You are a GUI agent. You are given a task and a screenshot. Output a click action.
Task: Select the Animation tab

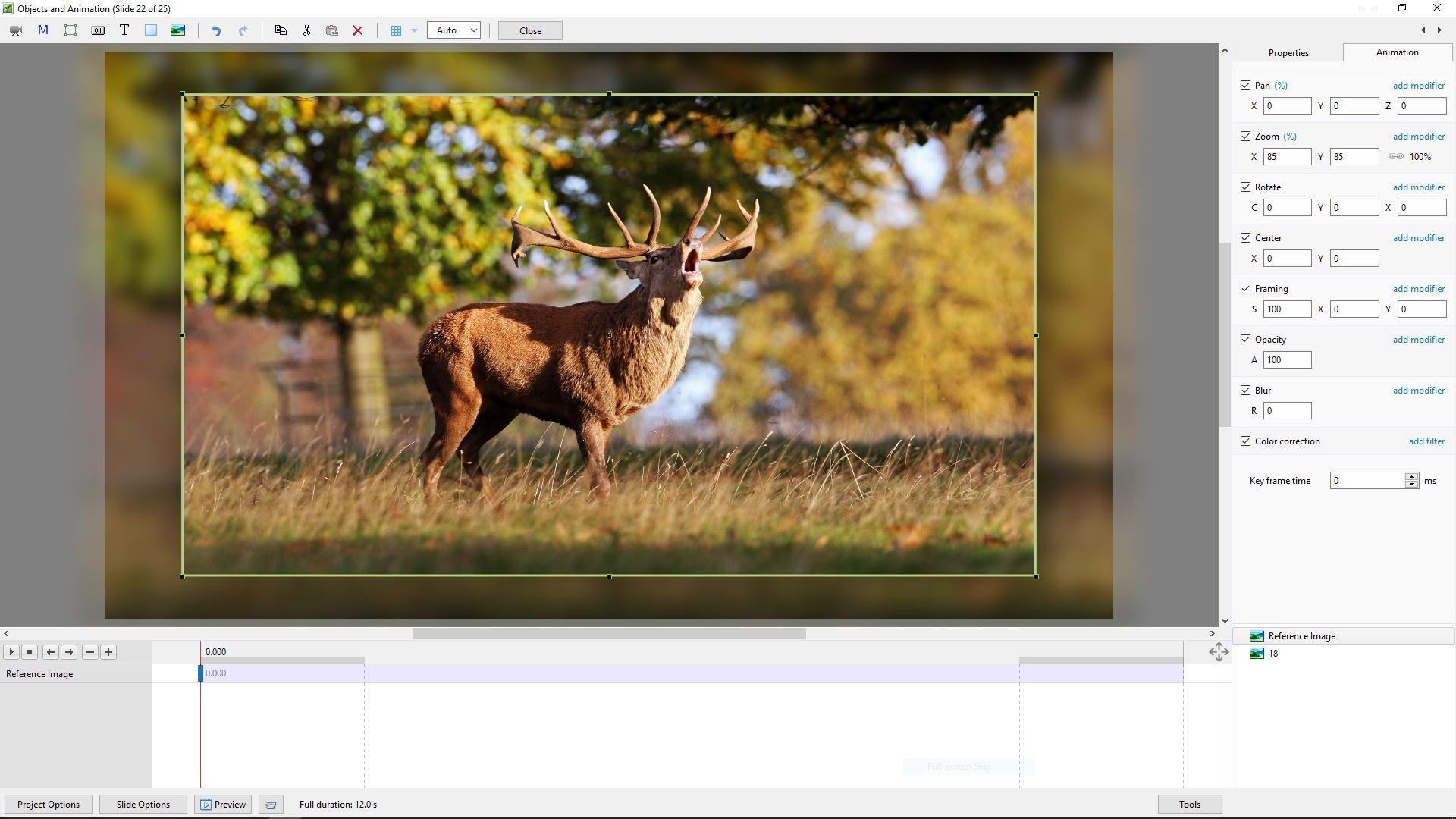pyautogui.click(x=1397, y=52)
